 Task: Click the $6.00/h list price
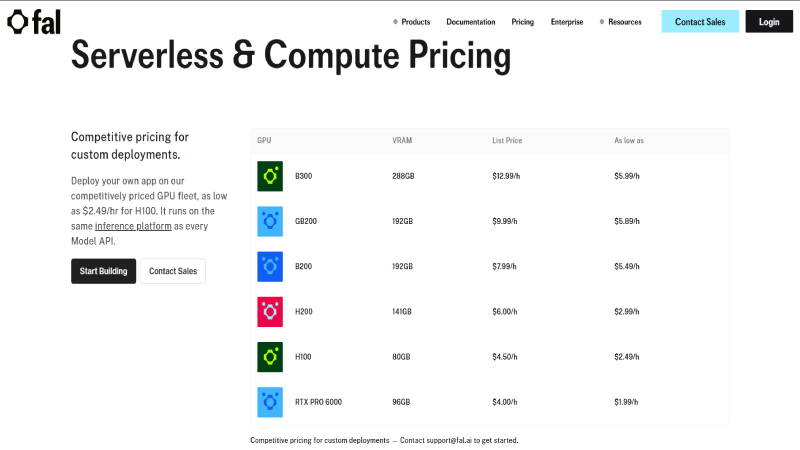coord(505,312)
